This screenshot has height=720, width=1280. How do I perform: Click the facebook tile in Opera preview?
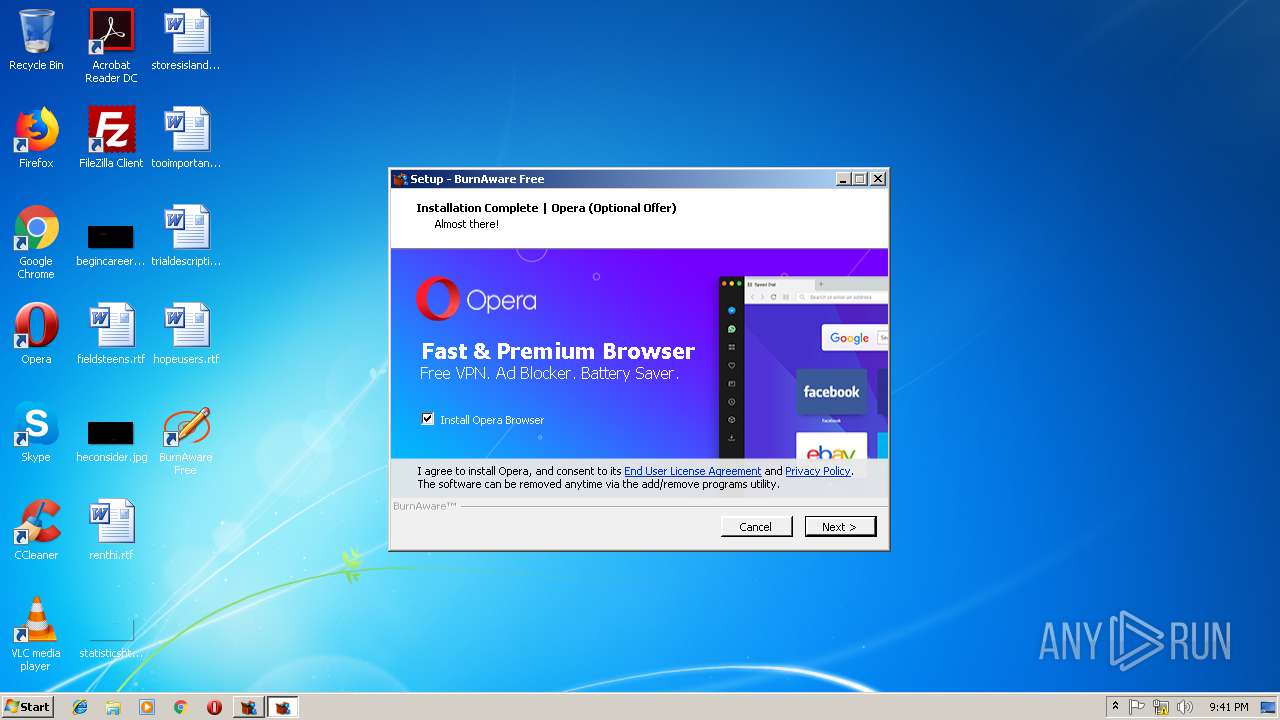point(832,392)
